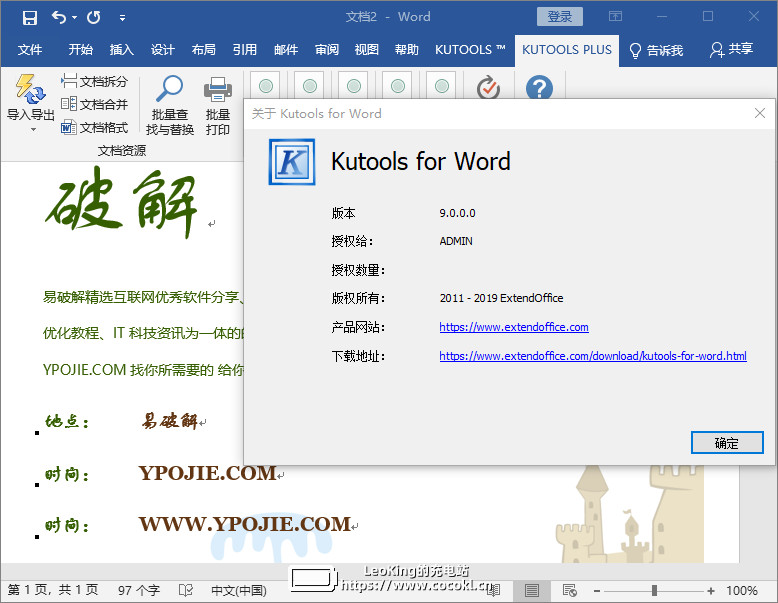Switch to the 邮件 tab
This screenshot has width=778, height=603.
click(x=286, y=50)
